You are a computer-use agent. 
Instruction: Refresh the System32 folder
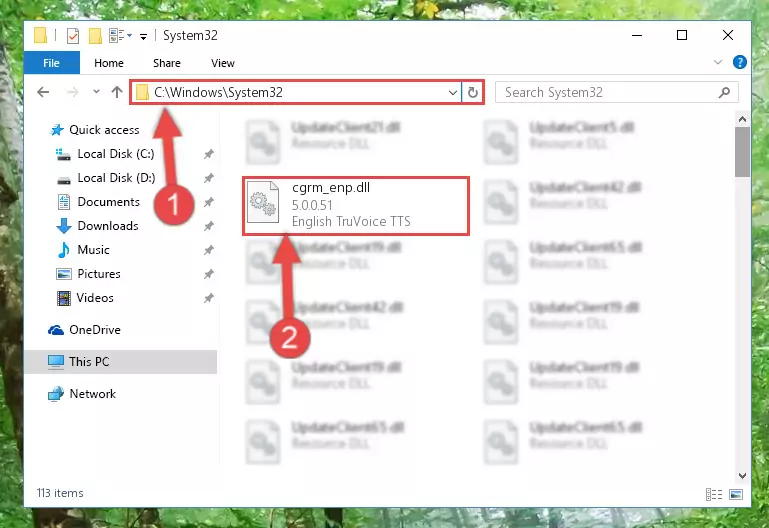click(473, 92)
